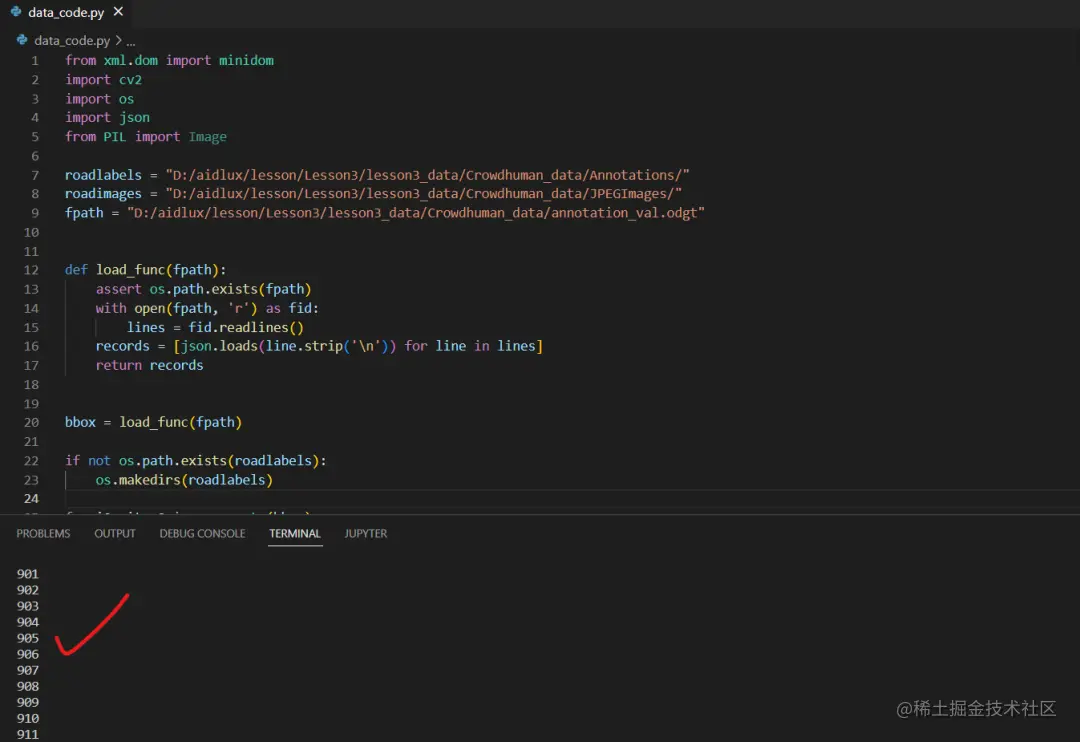The width and height of the screenshot is (1080, 742).
Task: Click terminal output value 906
Action: coord(28,655)
